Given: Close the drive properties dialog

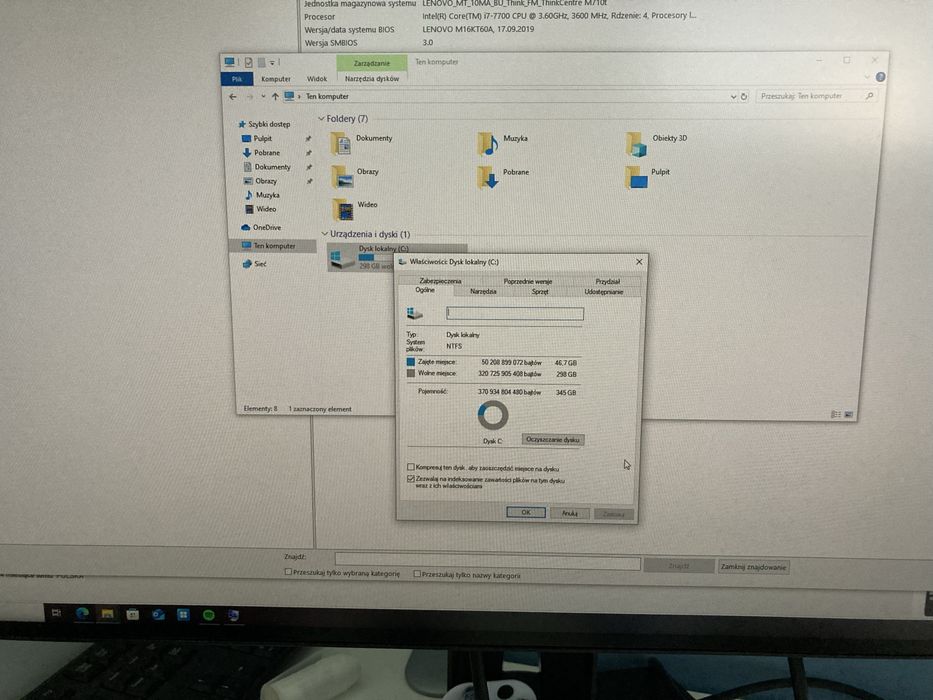Looking at the screenshot, I should pyautogui.click(x=639, y=262).
